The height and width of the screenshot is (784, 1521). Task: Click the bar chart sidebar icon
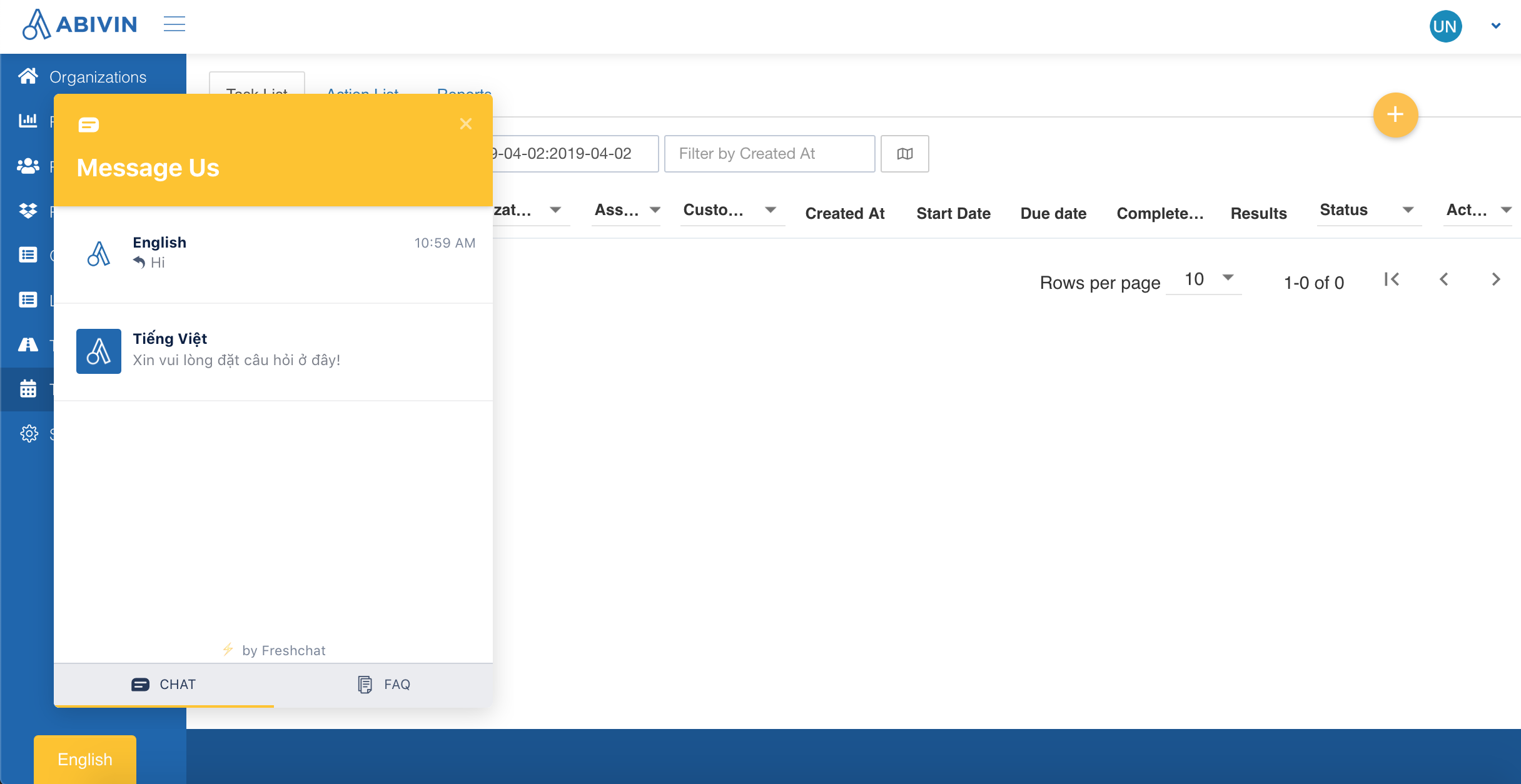pyautogui.click(x=28, y=120)
